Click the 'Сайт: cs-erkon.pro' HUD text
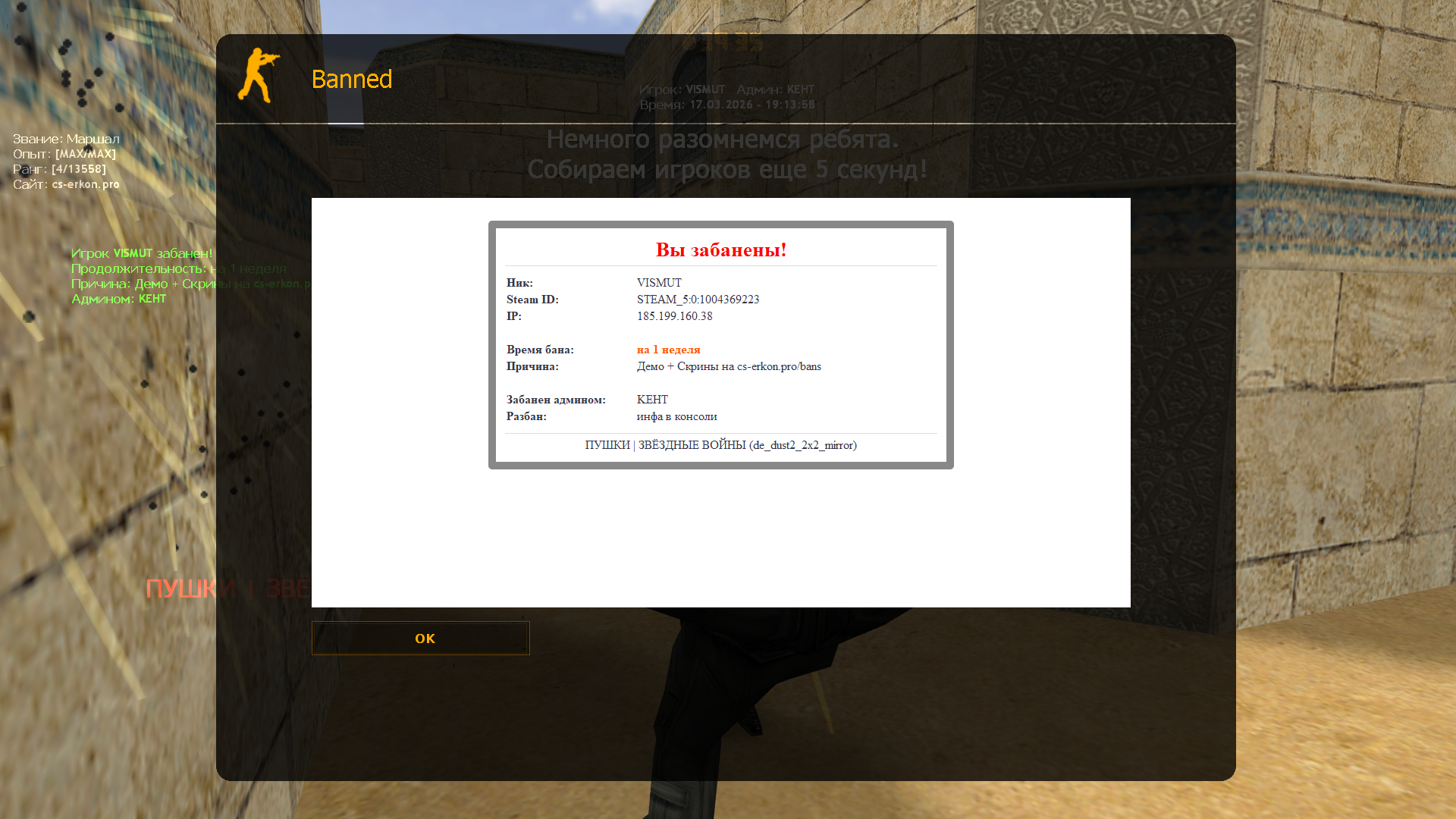 66,184
